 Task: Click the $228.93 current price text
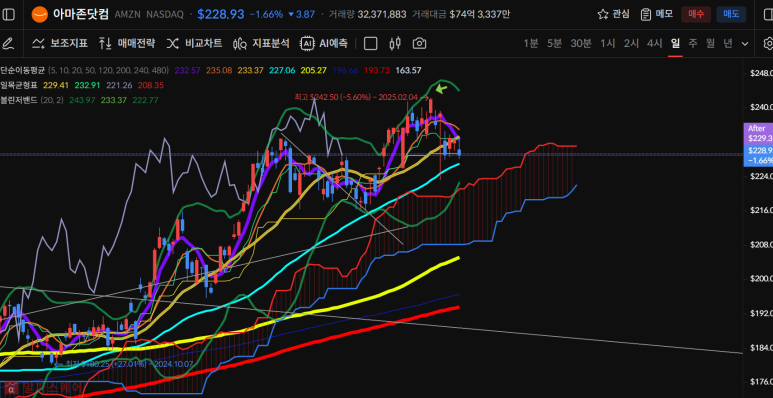(x=220, y=14)
